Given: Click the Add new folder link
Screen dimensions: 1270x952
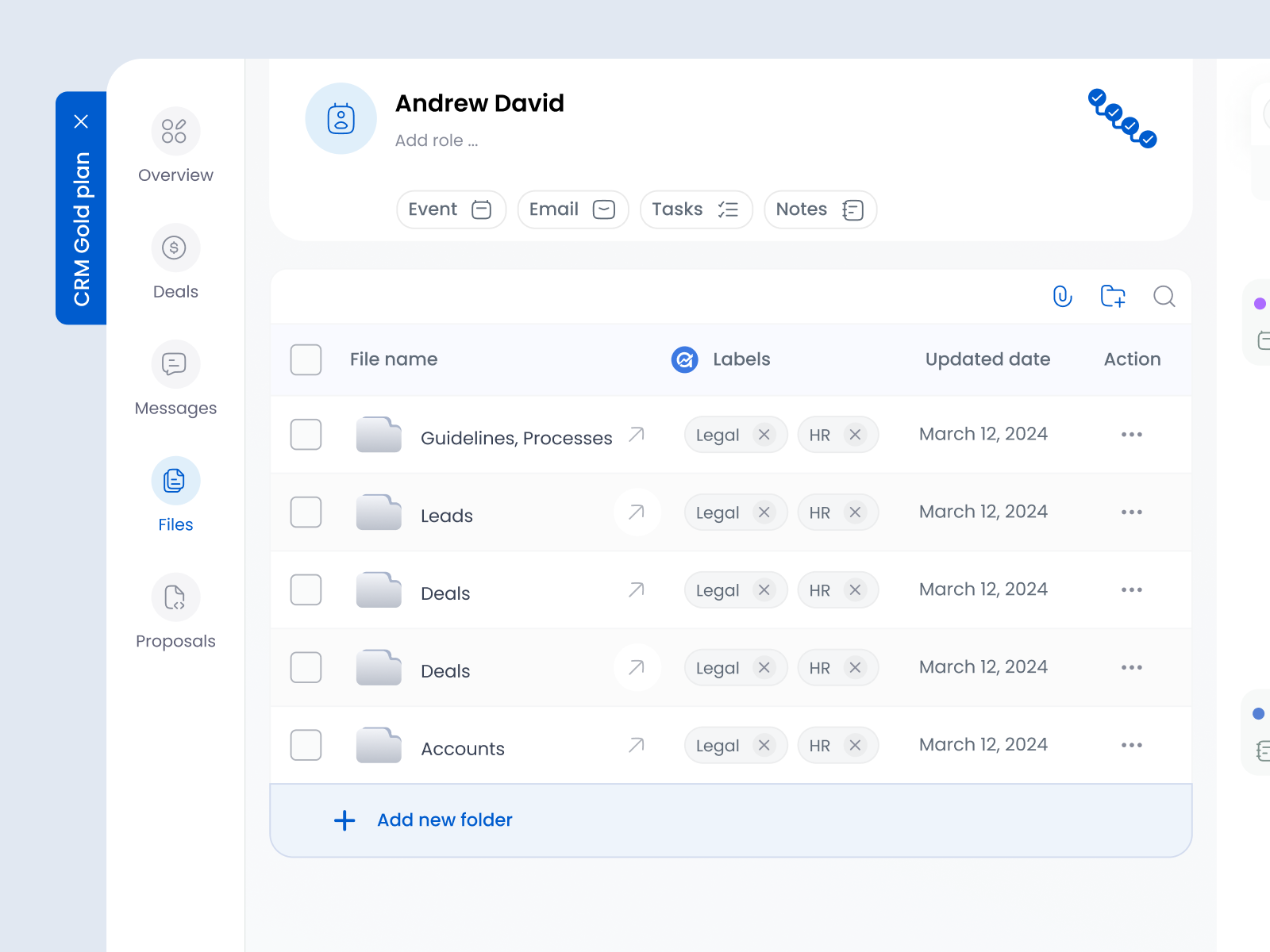Looking at the screenshot, I should pos(444,820).
